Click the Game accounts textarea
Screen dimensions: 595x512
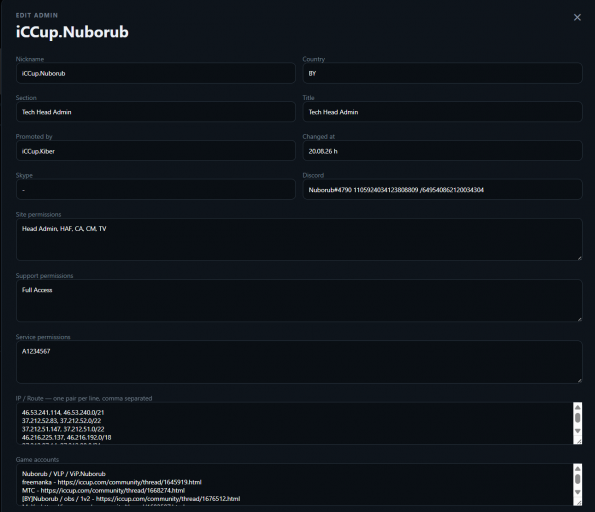click(x=294, y=484)
